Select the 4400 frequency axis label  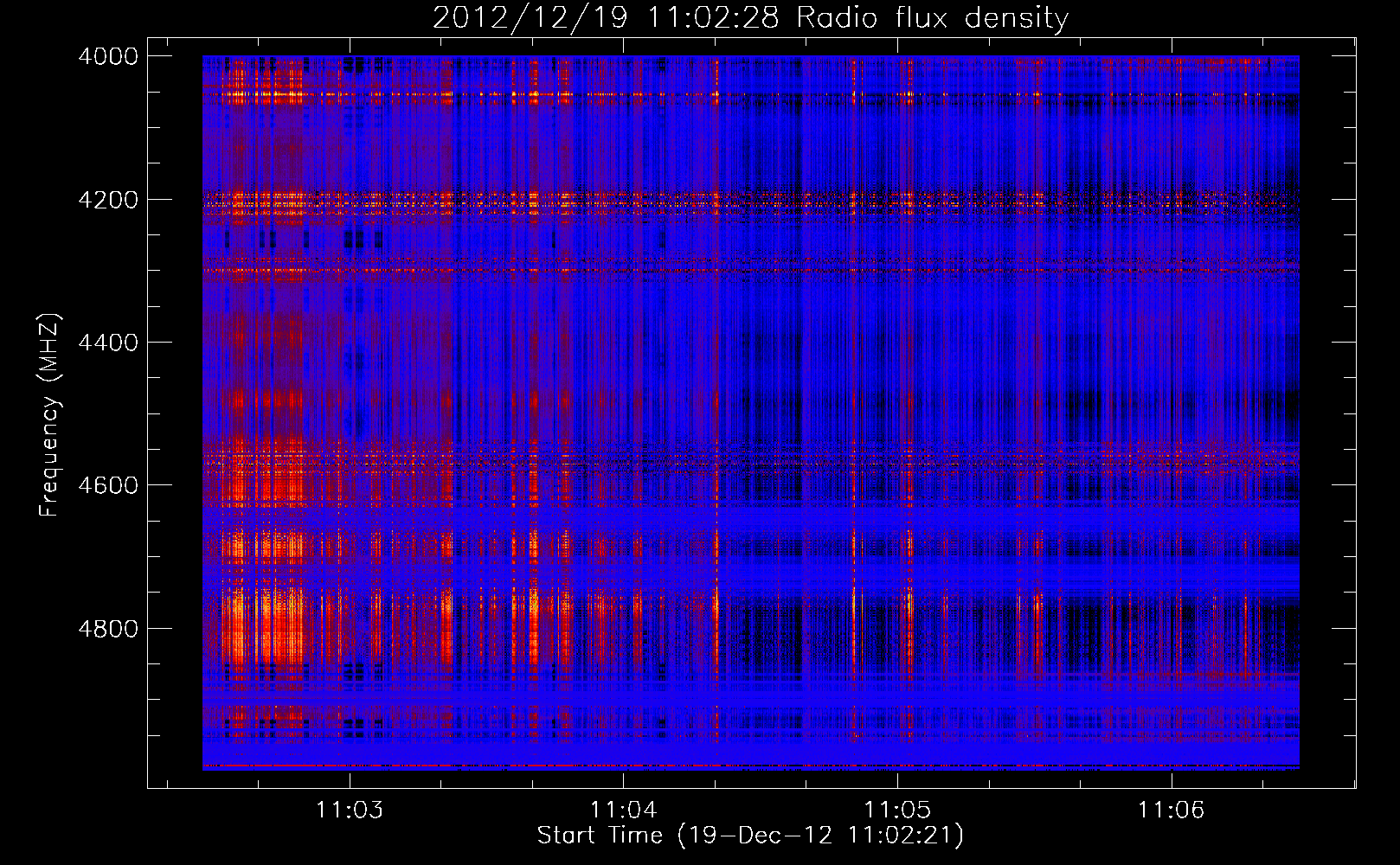108,343
